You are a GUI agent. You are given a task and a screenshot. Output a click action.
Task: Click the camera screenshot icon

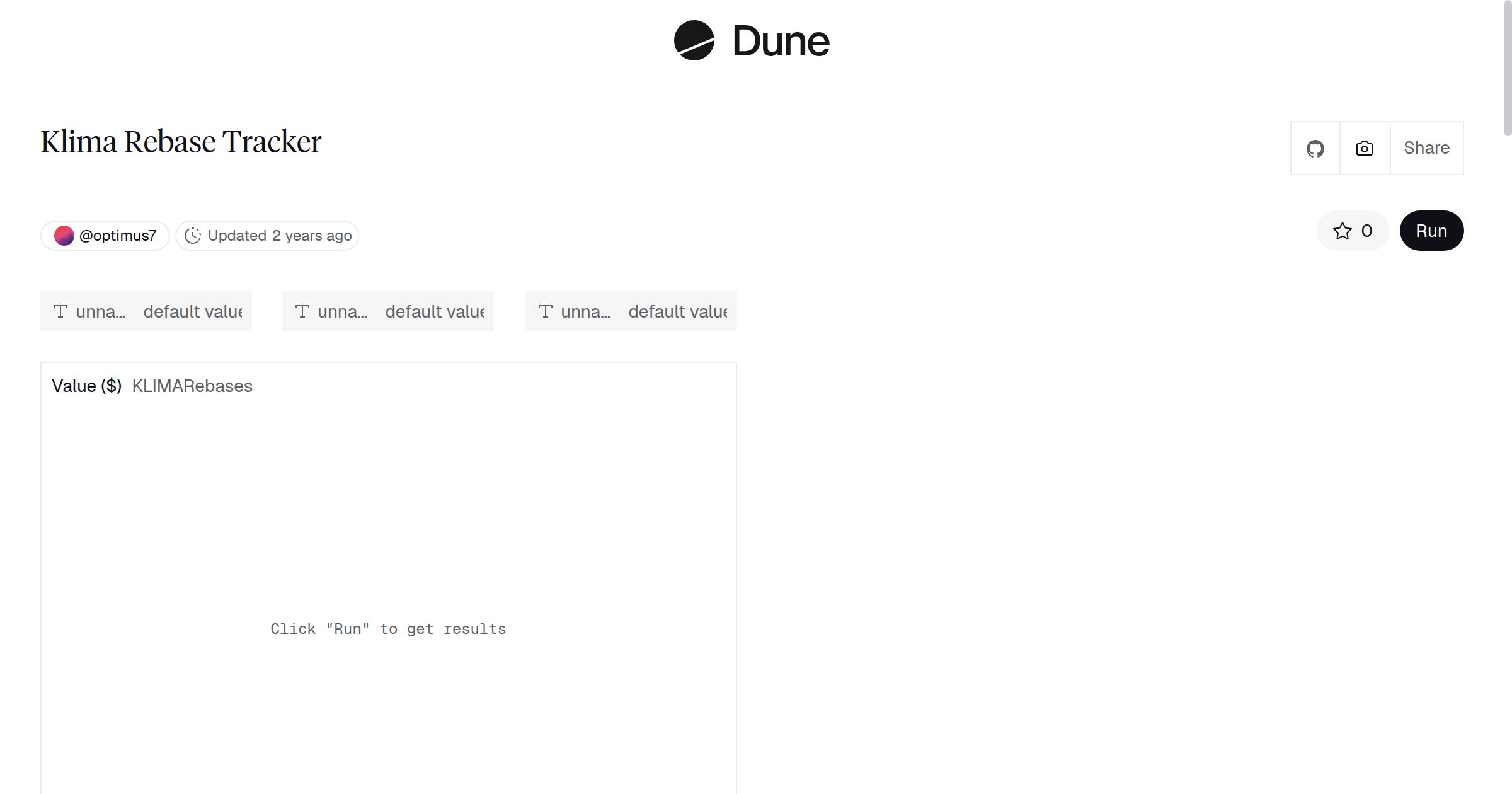[x=1365, y=149]
